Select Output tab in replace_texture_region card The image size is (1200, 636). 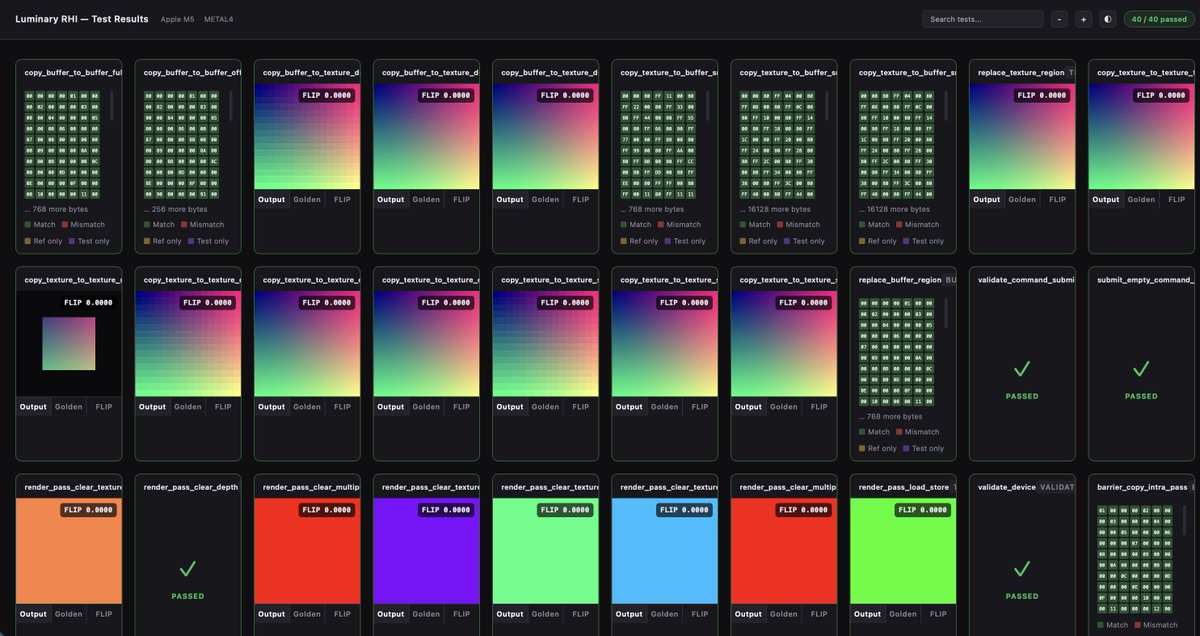986,199
